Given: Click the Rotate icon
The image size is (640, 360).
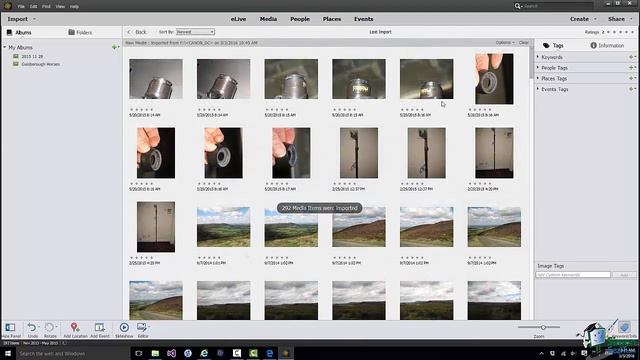Looking at the screenshot, I should click(49, 327).
